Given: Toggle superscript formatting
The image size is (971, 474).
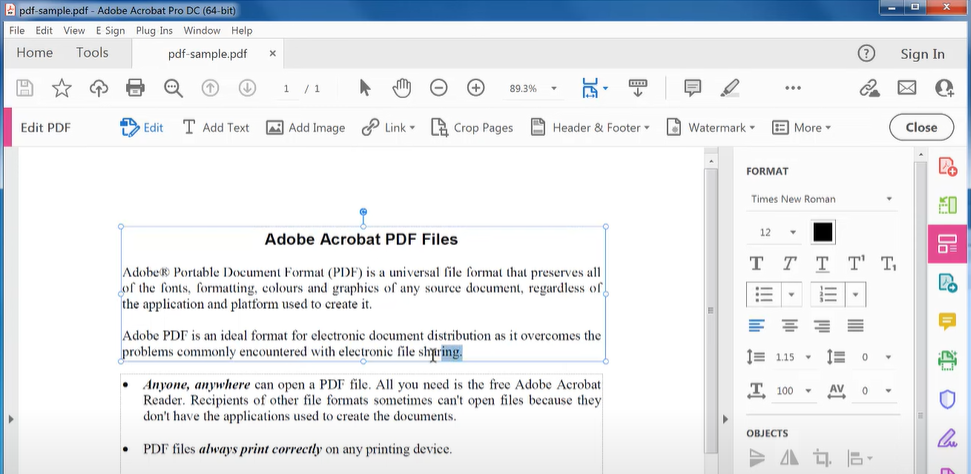Looking at the screenshot, I should coord(856,263).
